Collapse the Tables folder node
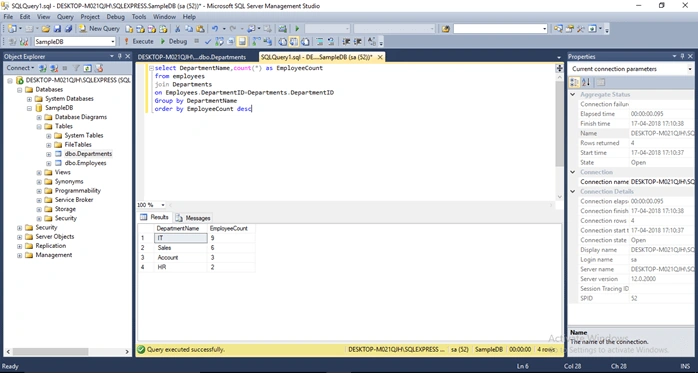 [39, 126]
